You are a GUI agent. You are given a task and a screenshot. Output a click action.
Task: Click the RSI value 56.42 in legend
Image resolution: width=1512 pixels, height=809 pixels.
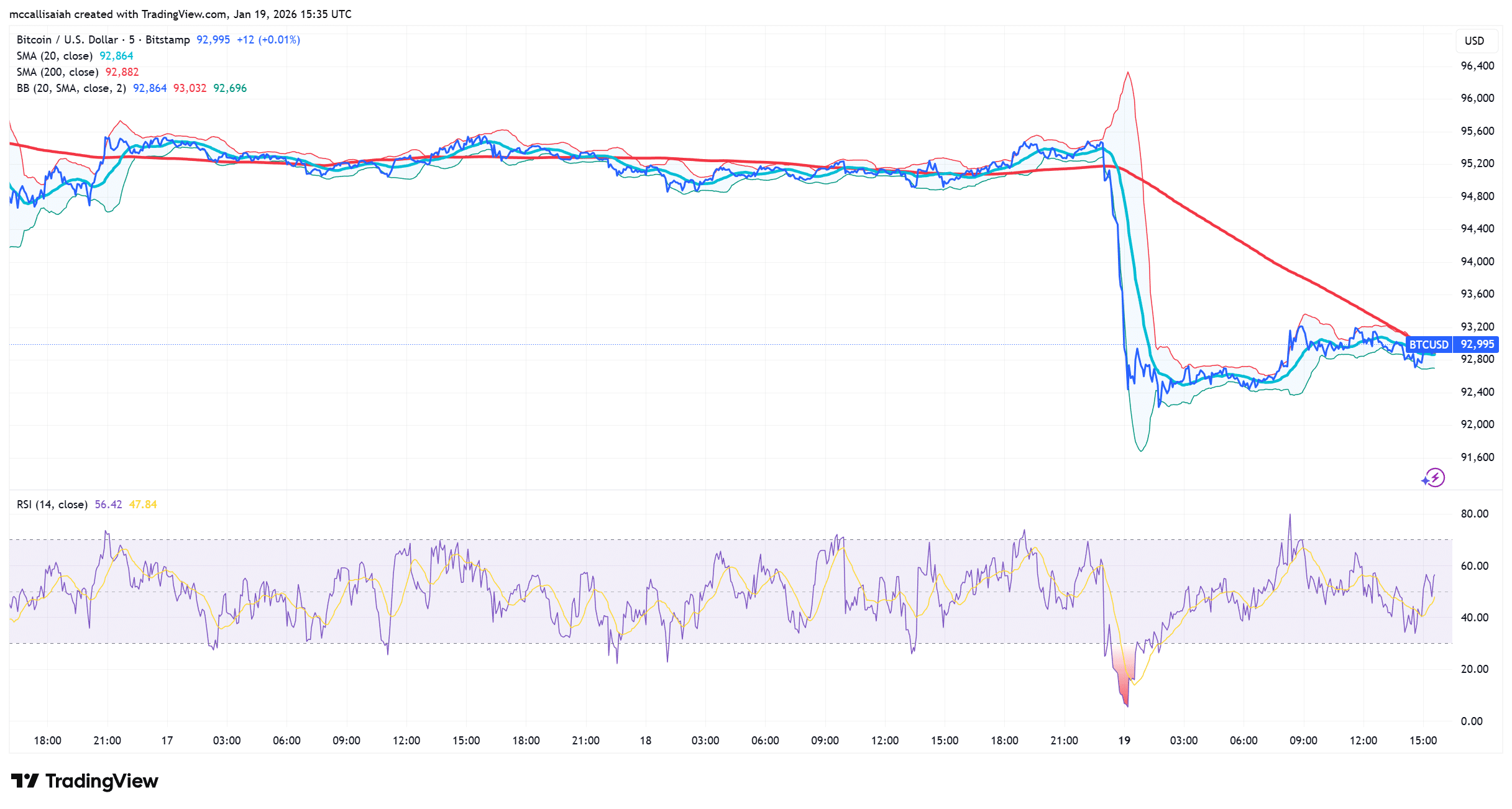(x=108, y=505)
